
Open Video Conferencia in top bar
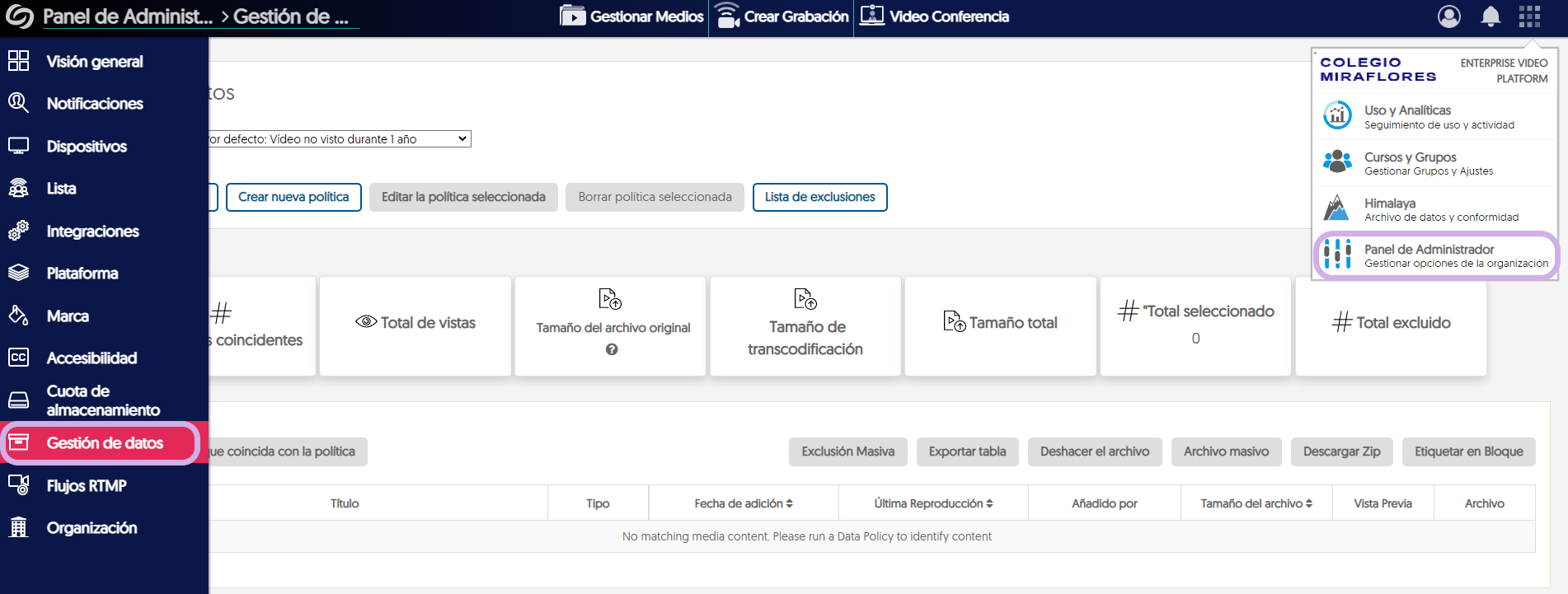coord(934,16)
